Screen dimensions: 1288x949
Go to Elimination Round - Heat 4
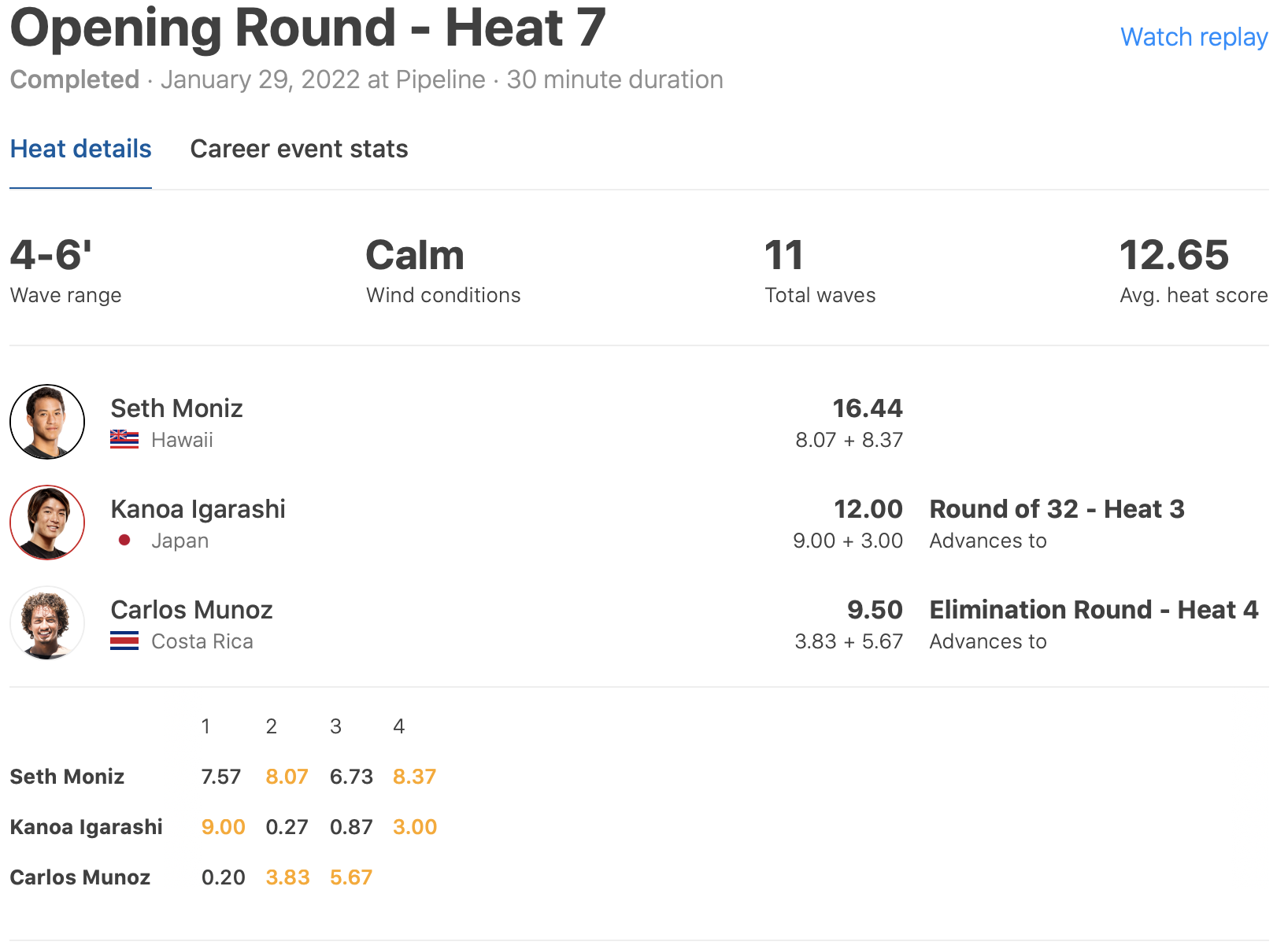point(1094,610)
